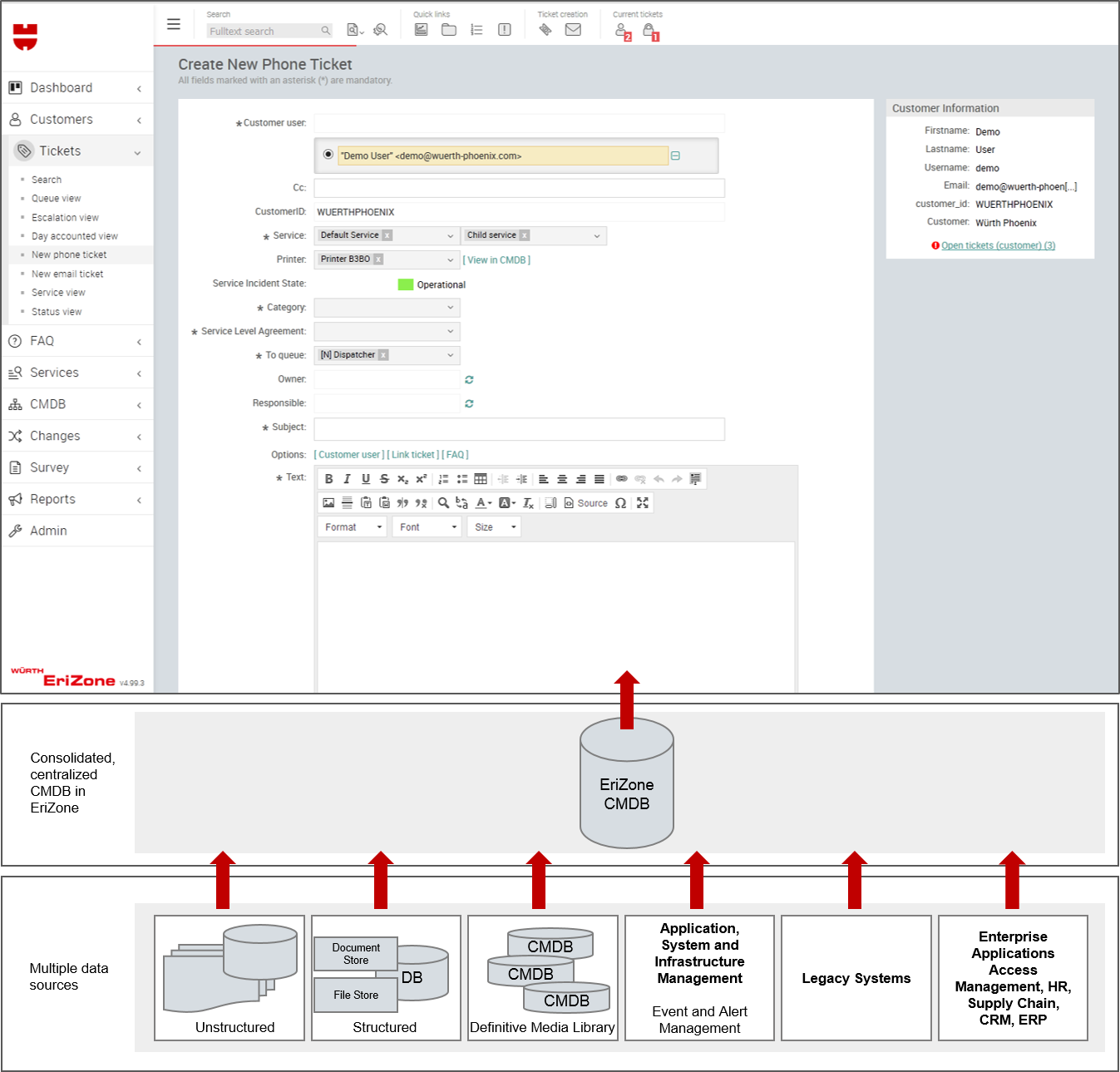Change background color with boxed A icon
The image size is (1120, 1072).
pos(507,503)
